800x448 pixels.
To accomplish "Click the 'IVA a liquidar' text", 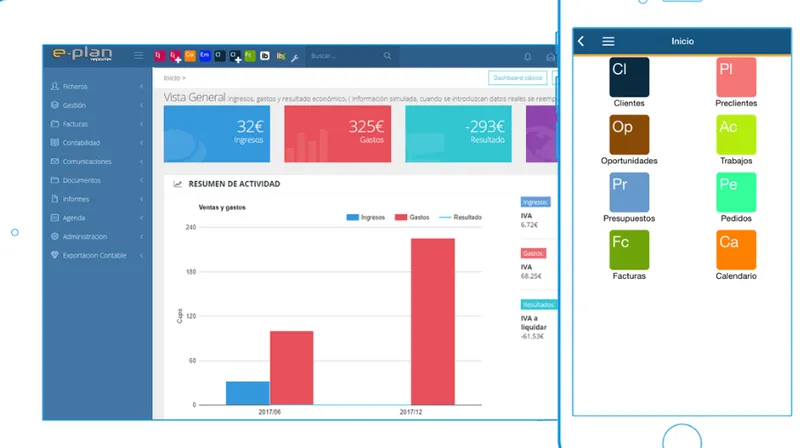I will point(534,322).
